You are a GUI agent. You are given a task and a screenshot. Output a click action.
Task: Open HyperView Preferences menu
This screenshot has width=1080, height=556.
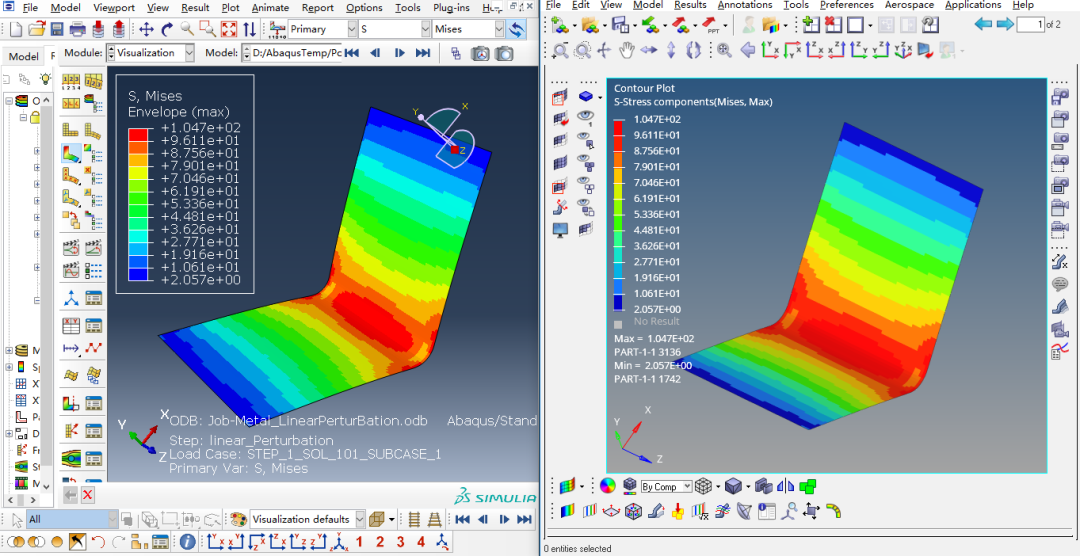847,5
